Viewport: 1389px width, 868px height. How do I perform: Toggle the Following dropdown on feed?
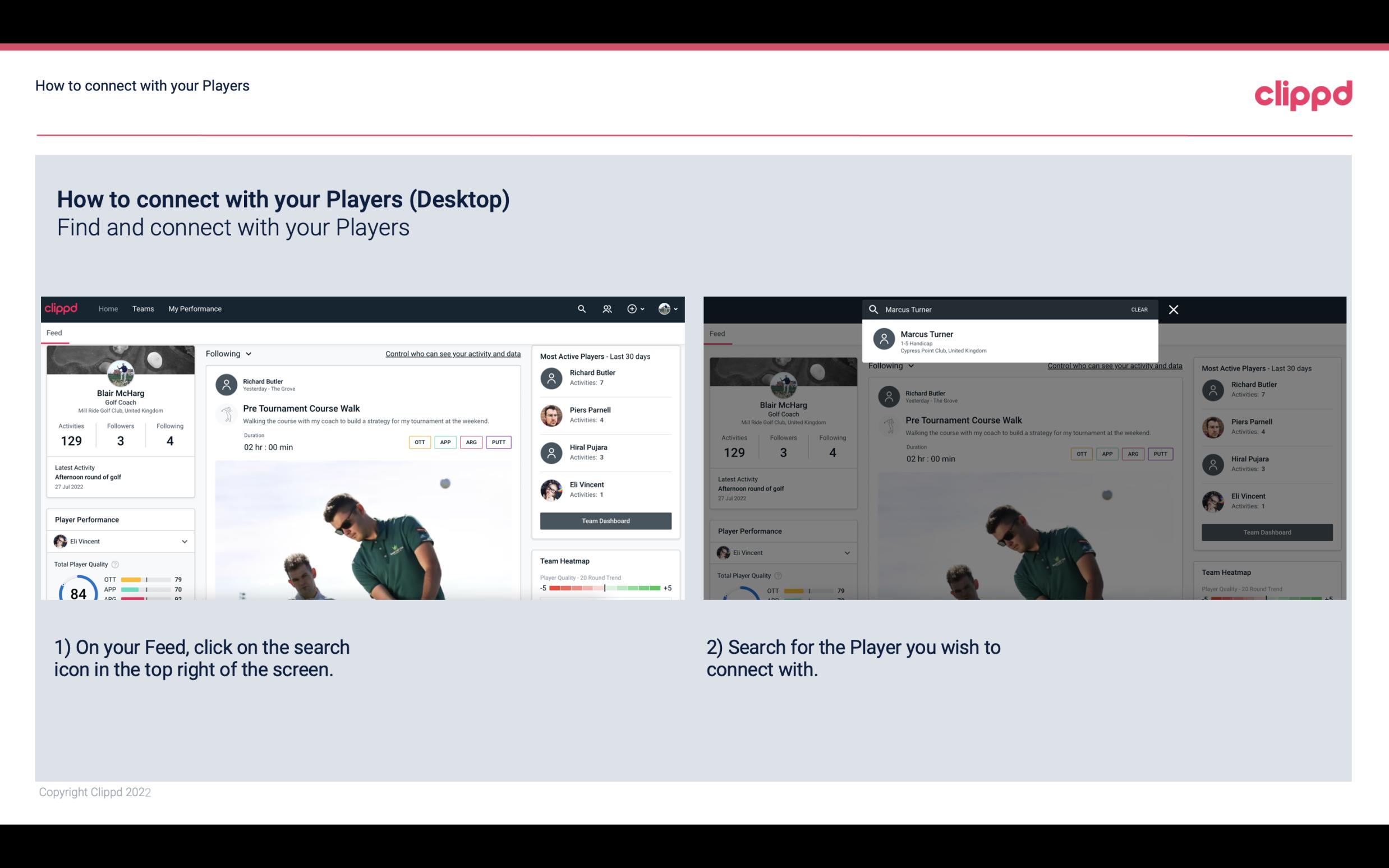(x=228, y=353)
